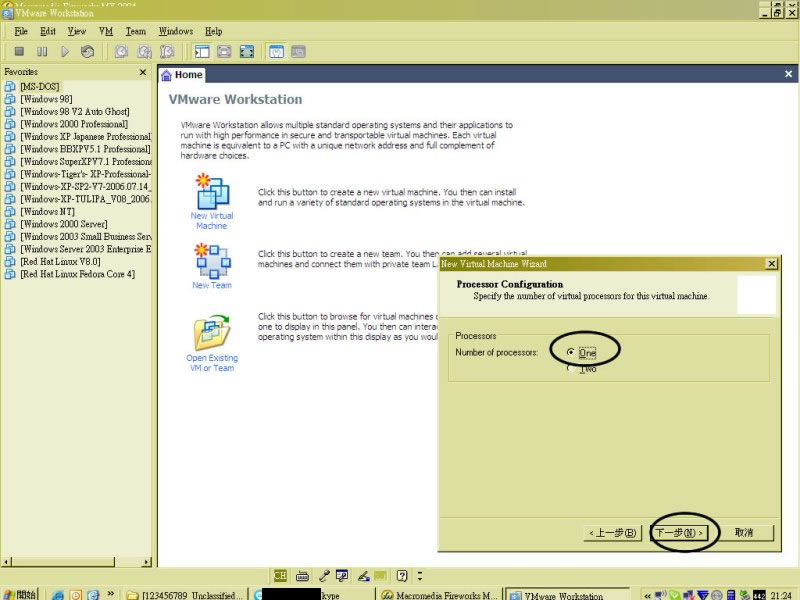Image resolution: width=800 pixels, height=600 pixels.
Task: Click Favorites horizontal scrollbar right arrow
Action: (146, 562)
